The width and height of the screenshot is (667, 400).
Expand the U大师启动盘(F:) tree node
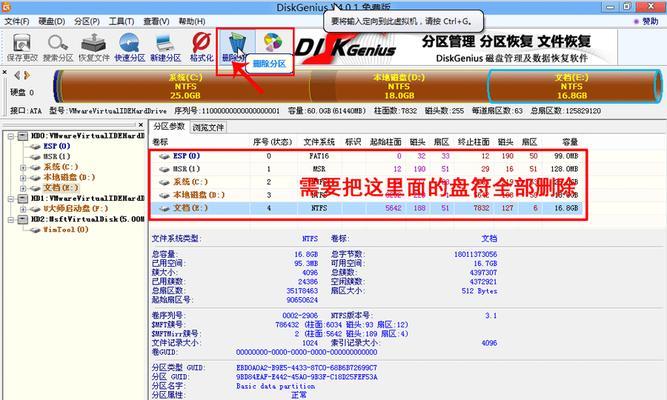(23, 209)
